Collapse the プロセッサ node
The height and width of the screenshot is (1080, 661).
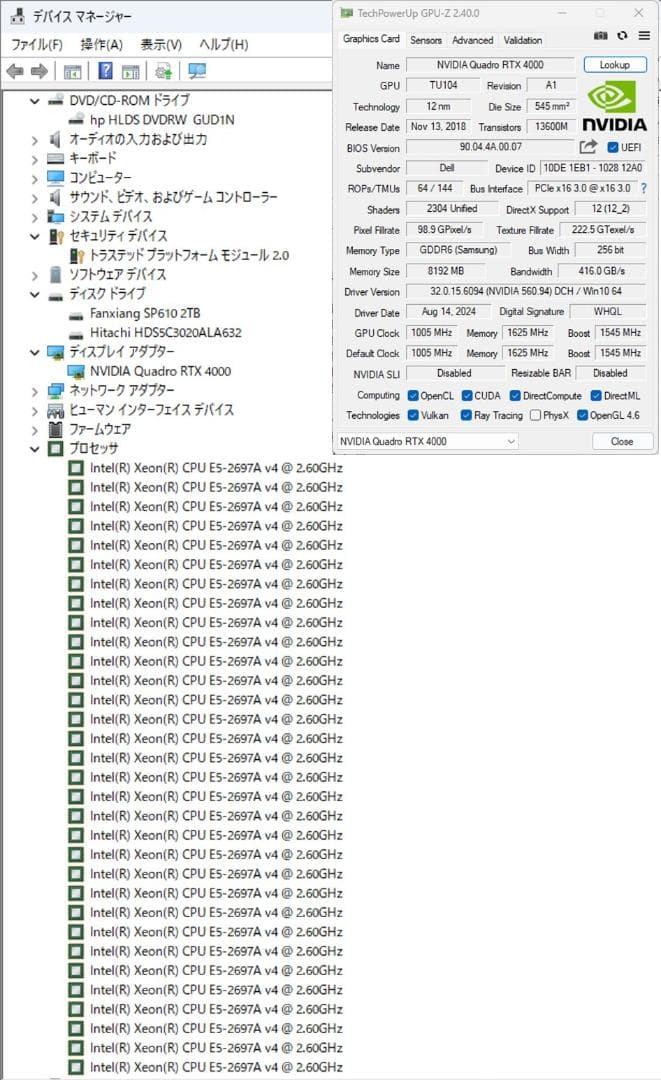[34, 449]
